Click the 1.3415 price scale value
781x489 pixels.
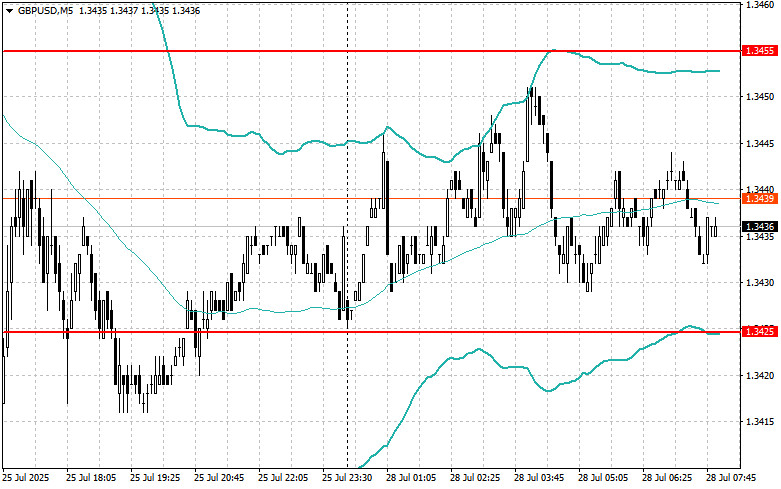pos(760,422)
